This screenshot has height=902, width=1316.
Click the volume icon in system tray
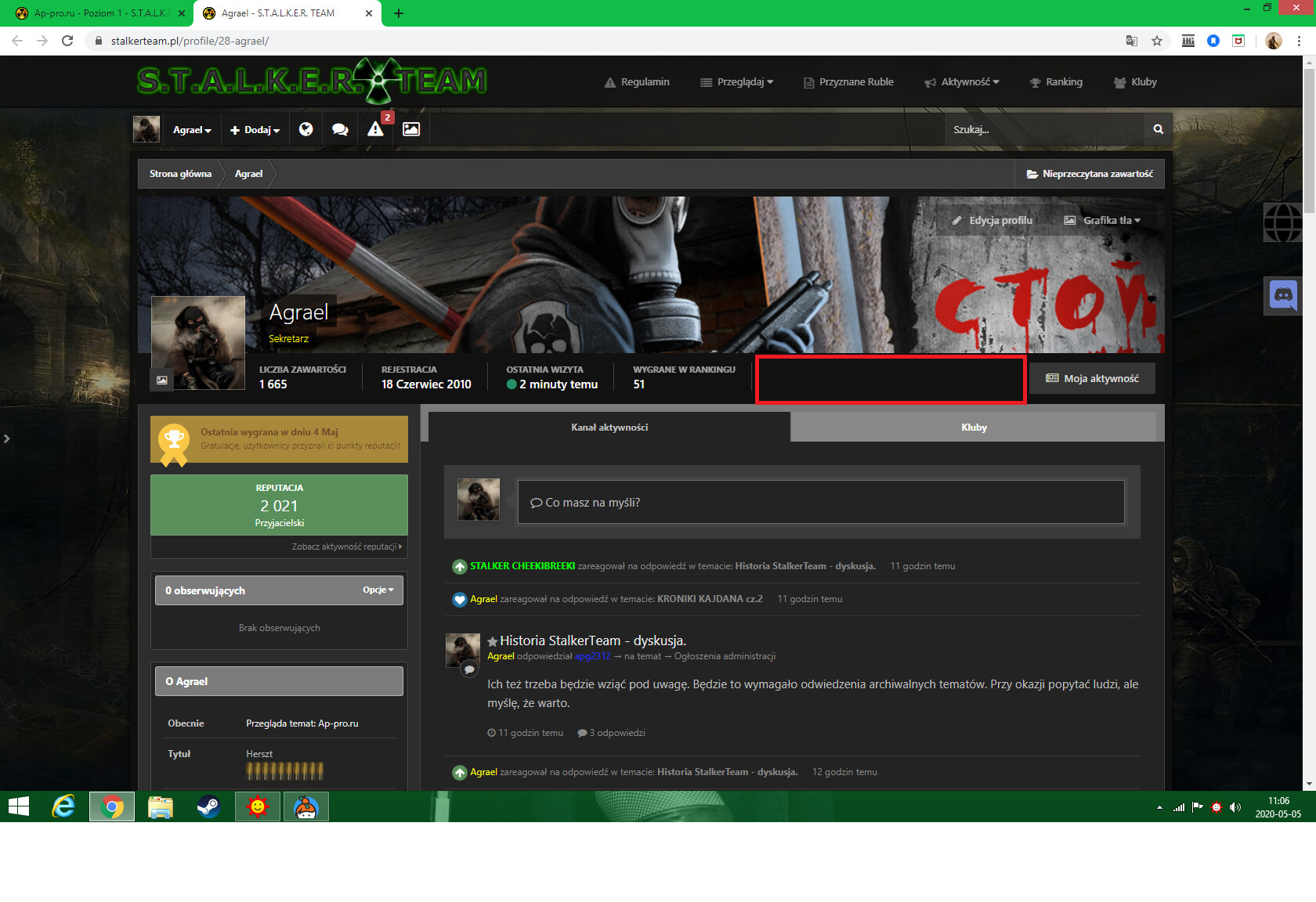pyautogui.click(x=1235, y=807)
